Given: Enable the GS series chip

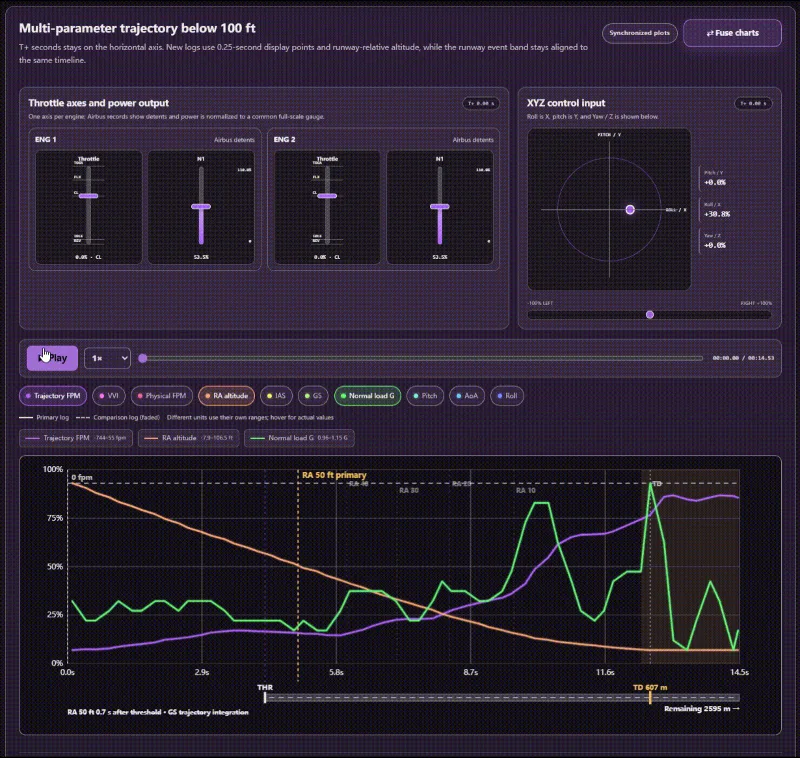Looking at the screenshot, I should click(313, 396).
